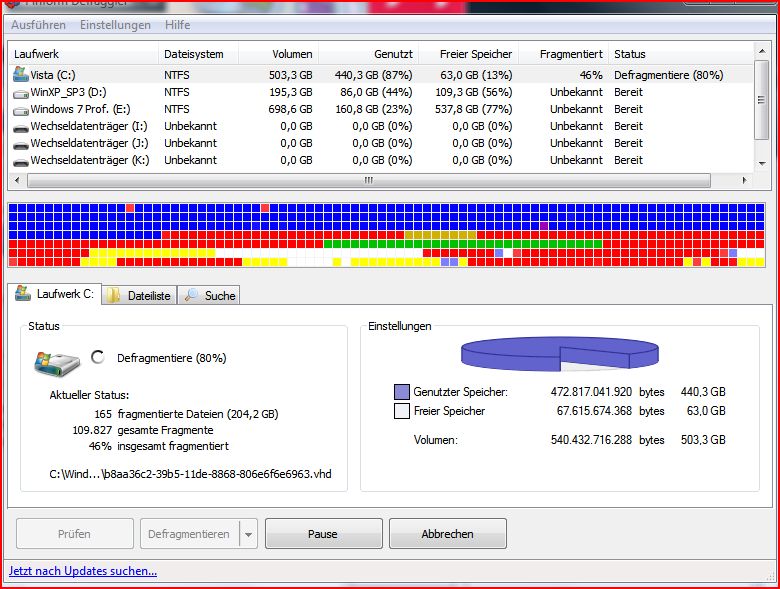Click the Vista (C:) drive icon

[21, 75]
